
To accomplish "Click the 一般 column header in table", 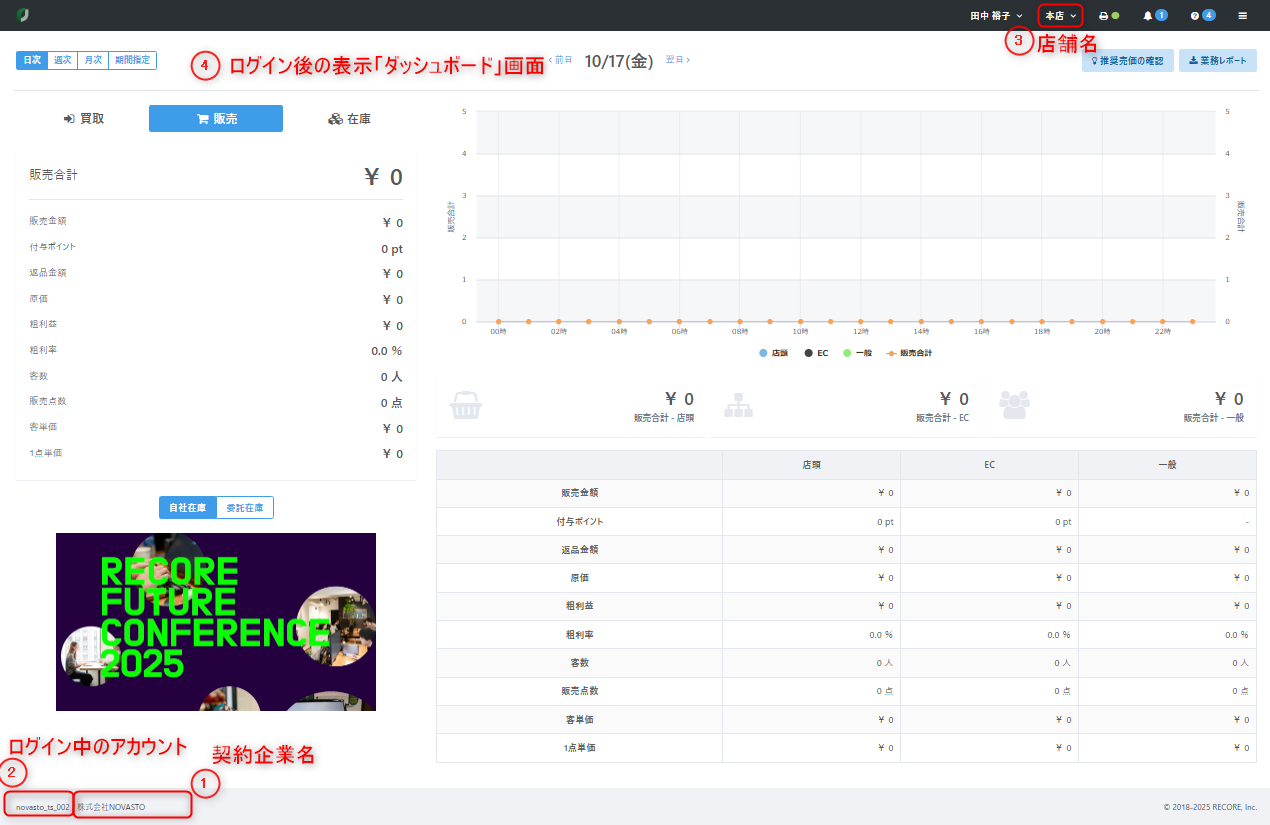I will [x=1167, y=465].
